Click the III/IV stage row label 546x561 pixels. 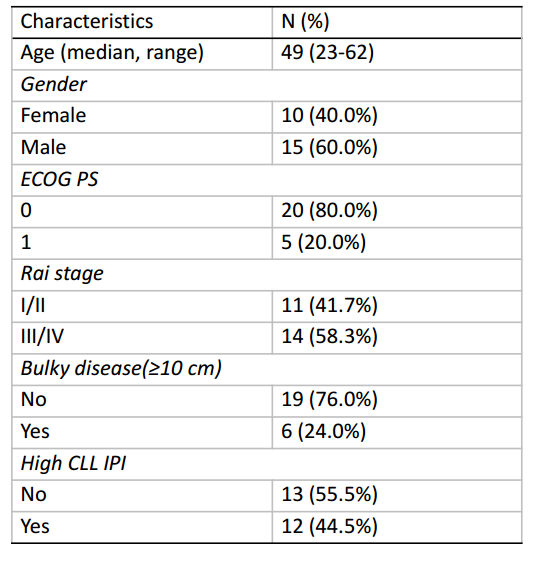[x=42, y=337]
